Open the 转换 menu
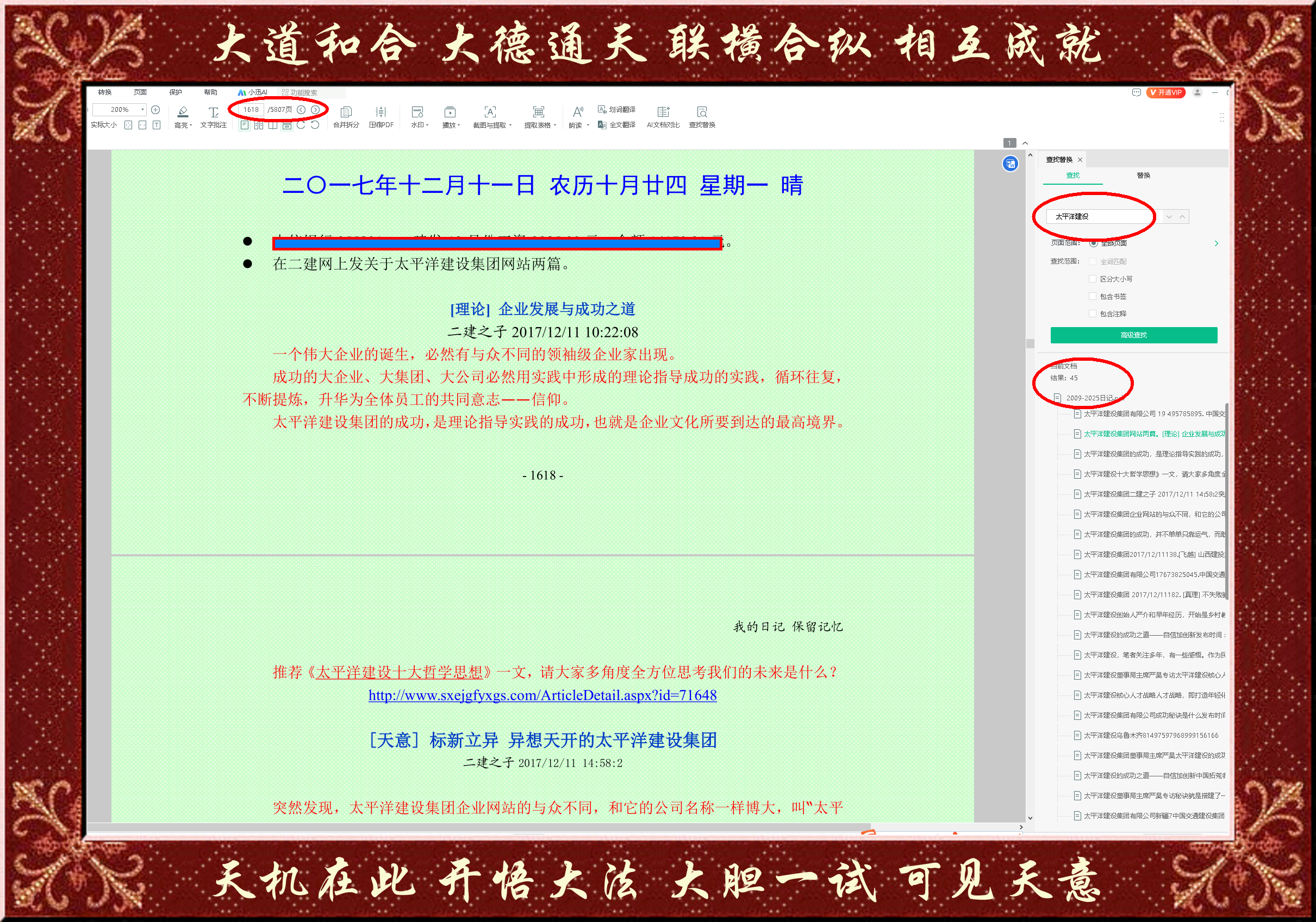The width and height of the screenshot is (1316, 922). coord(105,92)
